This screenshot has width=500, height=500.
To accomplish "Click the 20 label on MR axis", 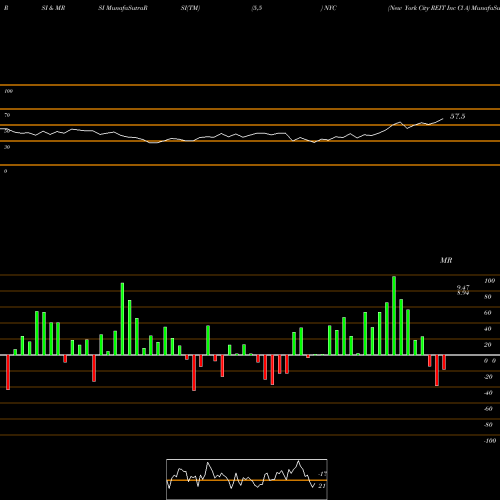I will point(487,345).
